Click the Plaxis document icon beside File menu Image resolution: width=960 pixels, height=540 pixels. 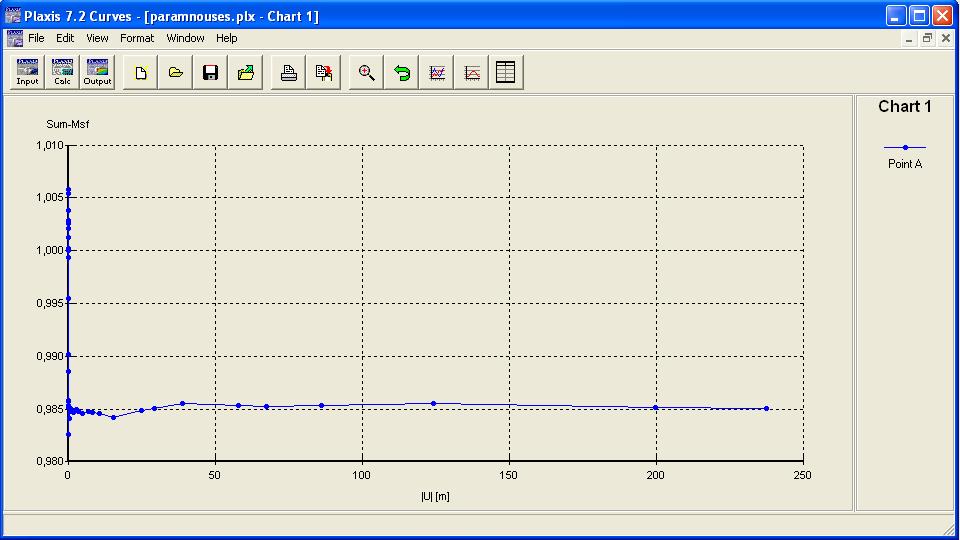(x=15, y=38)
